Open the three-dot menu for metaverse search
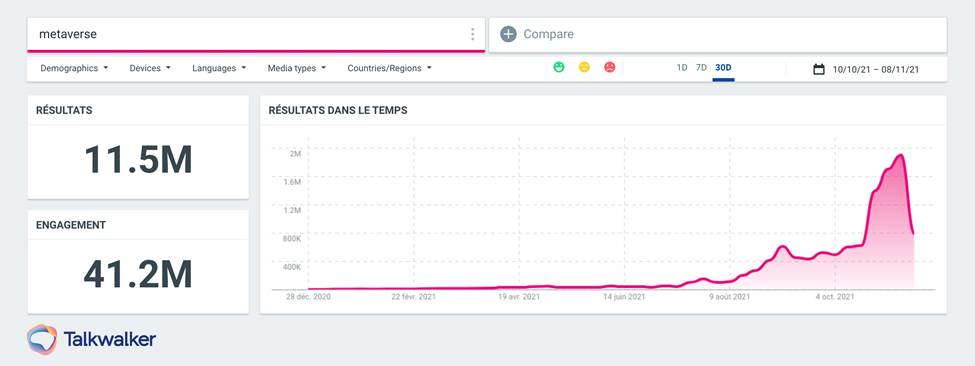This screenshot has height=366, width=975. click(x=473, y=34)
